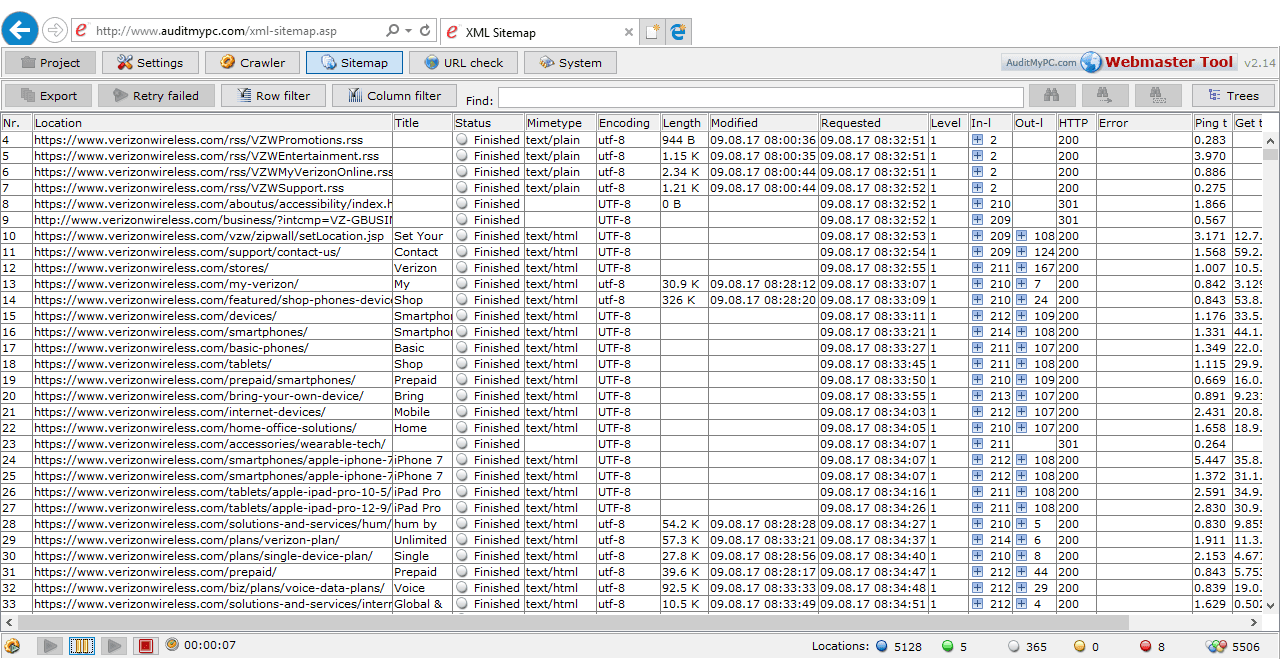This screenshot has width=1280, height=659.
Task: Click the elapsed time clock icon
Action: tap(172, 645)
